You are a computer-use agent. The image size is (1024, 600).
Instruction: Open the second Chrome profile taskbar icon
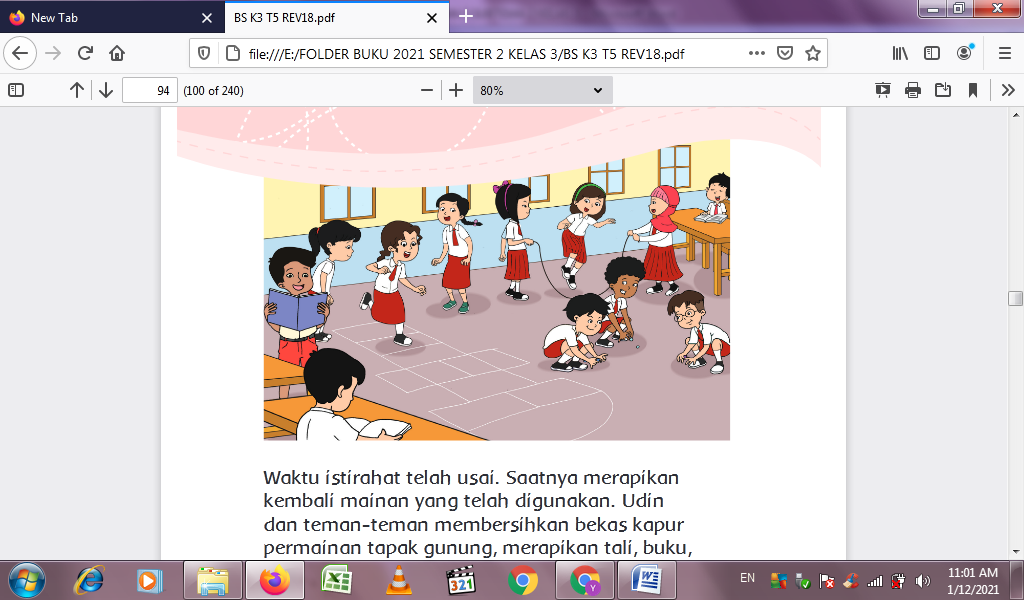pos(584,580)
